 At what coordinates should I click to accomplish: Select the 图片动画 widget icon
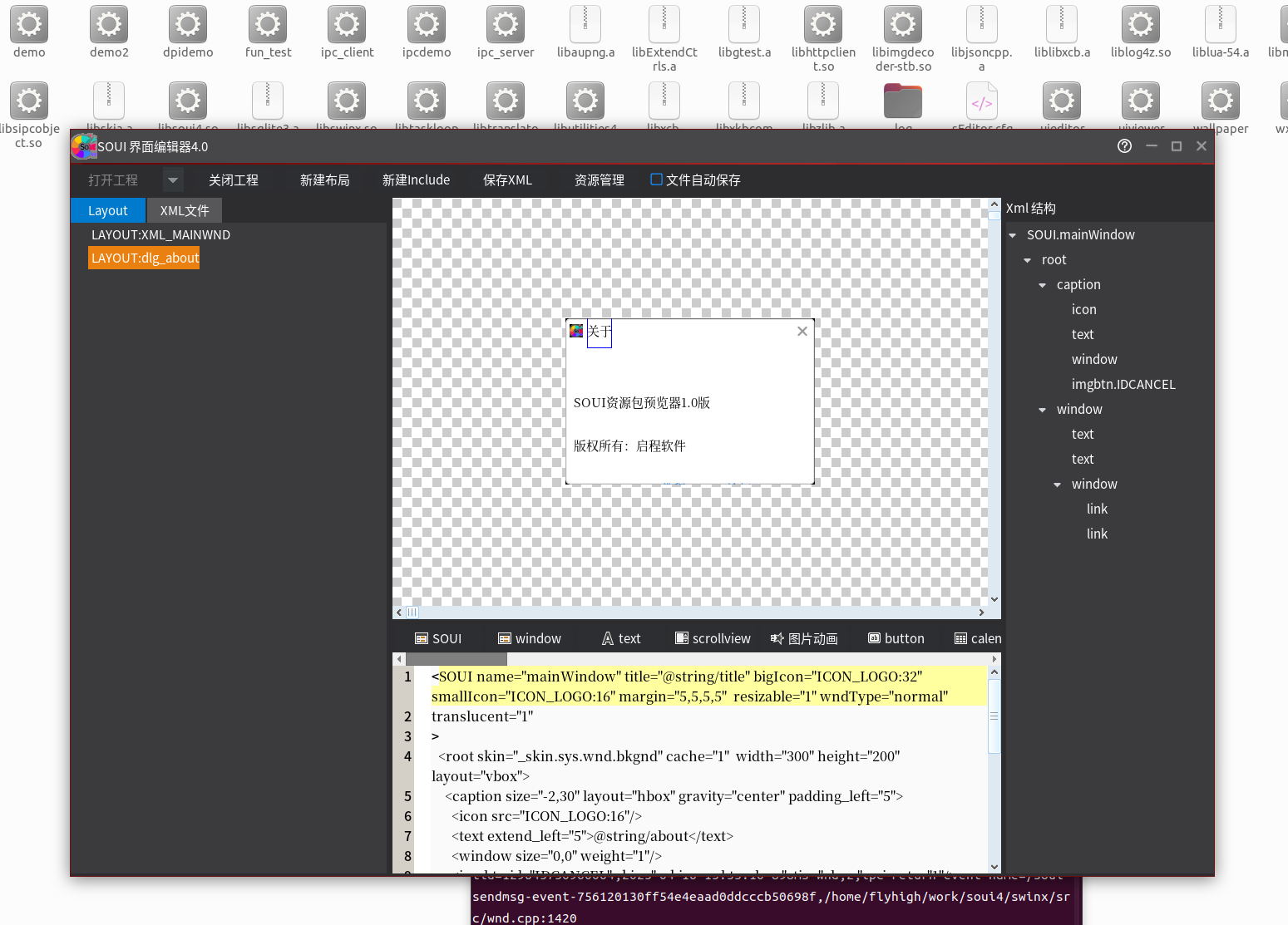click(x=777, y=638)
